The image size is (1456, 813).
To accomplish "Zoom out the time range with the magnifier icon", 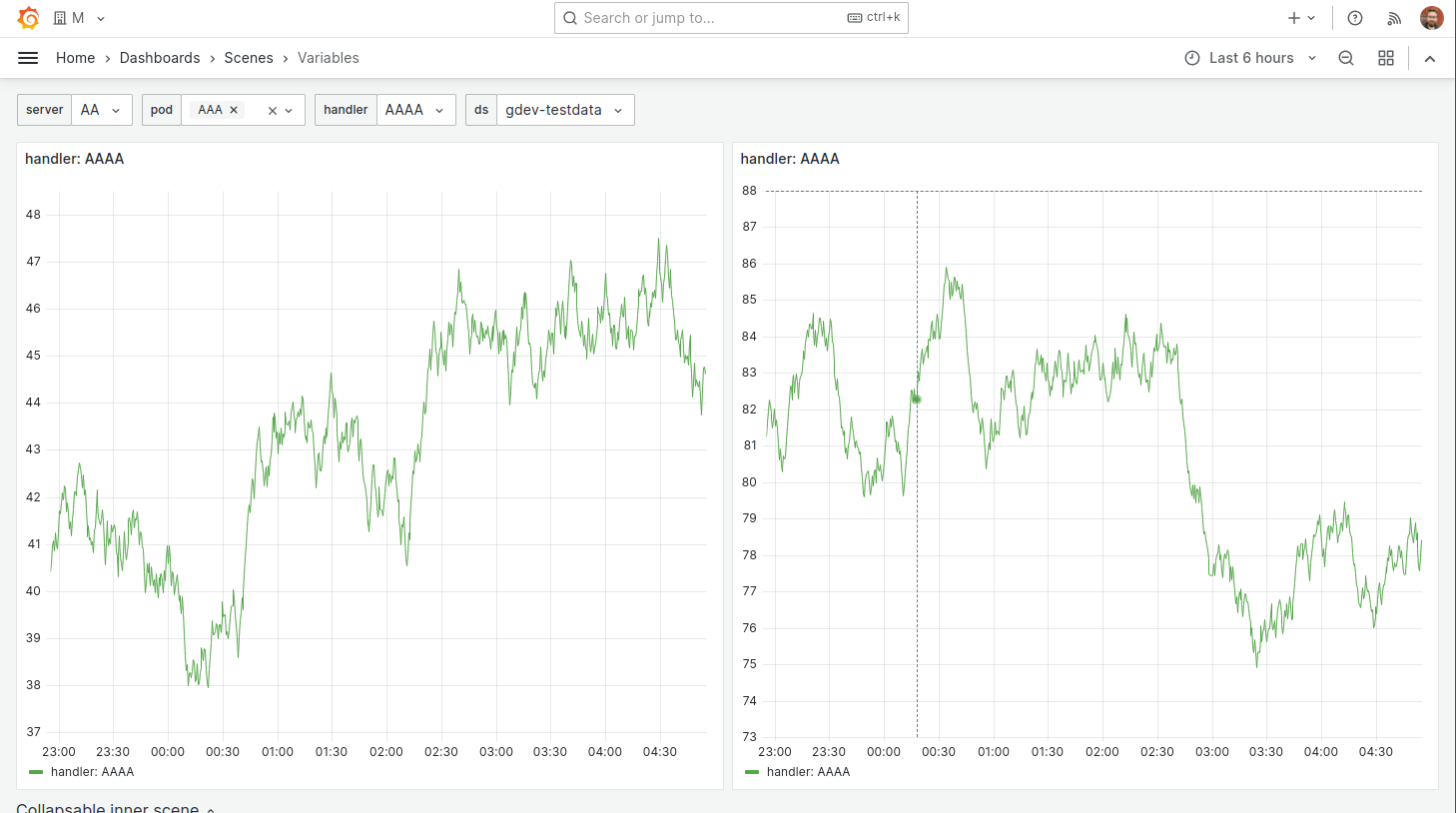I will coord(1346,57).
